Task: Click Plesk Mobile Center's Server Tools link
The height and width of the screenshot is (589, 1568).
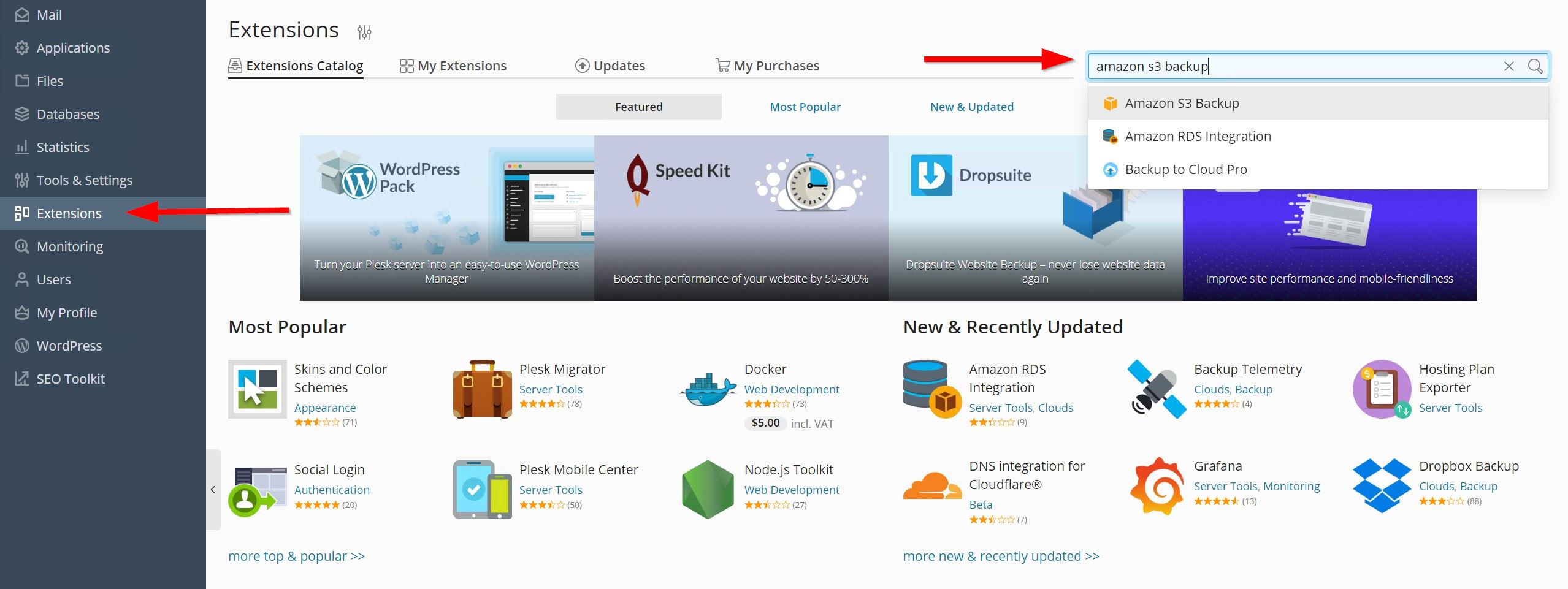Action: tap(551, 490)
